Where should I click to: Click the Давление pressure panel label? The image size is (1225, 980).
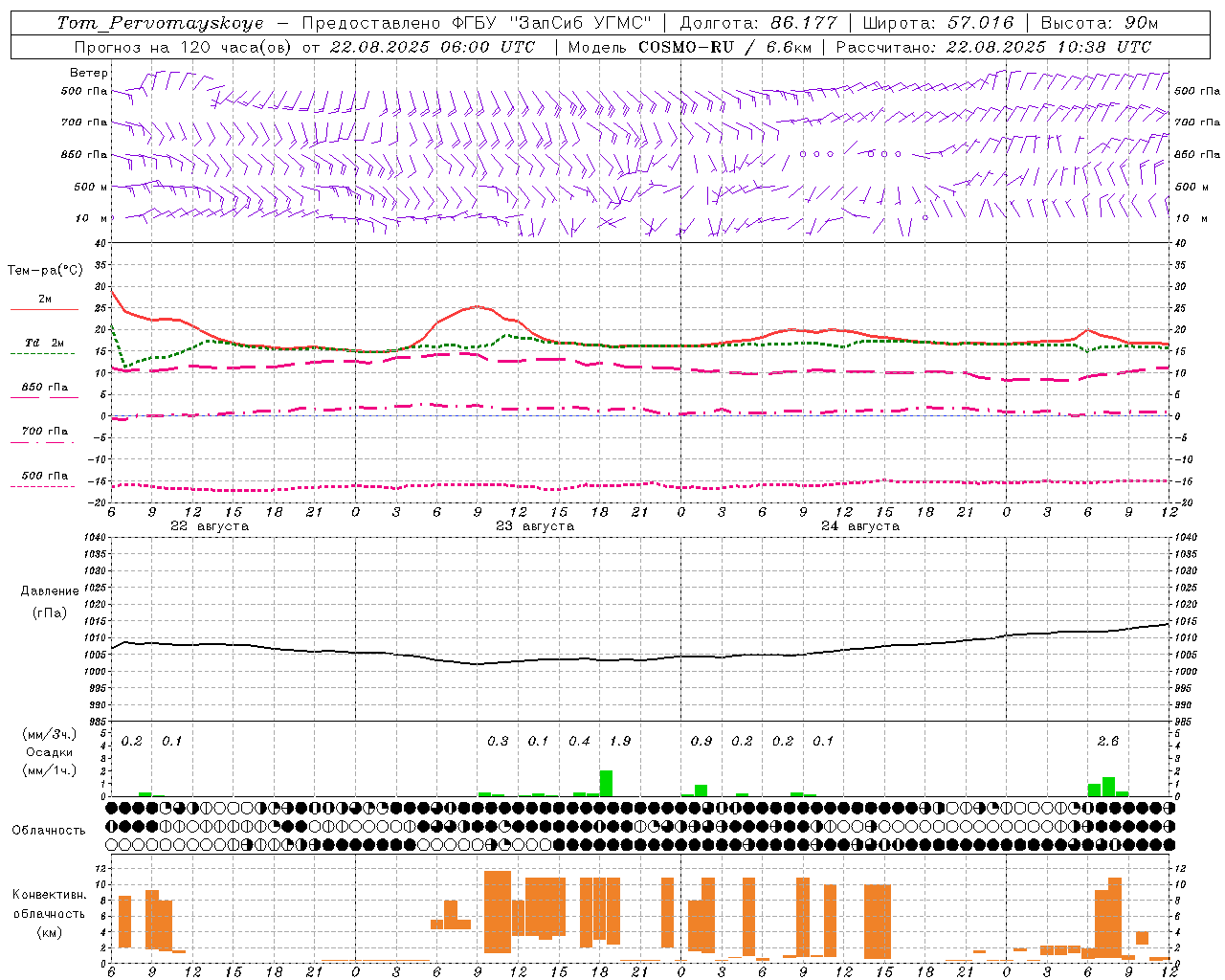[x=50, y=591]
